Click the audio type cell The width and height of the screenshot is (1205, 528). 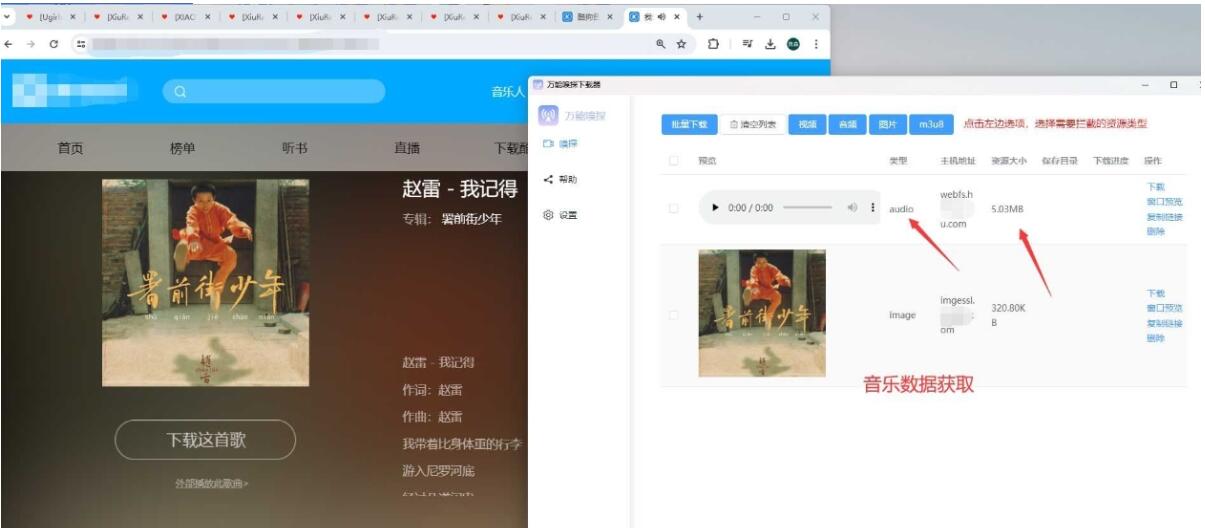pos(901,209)
